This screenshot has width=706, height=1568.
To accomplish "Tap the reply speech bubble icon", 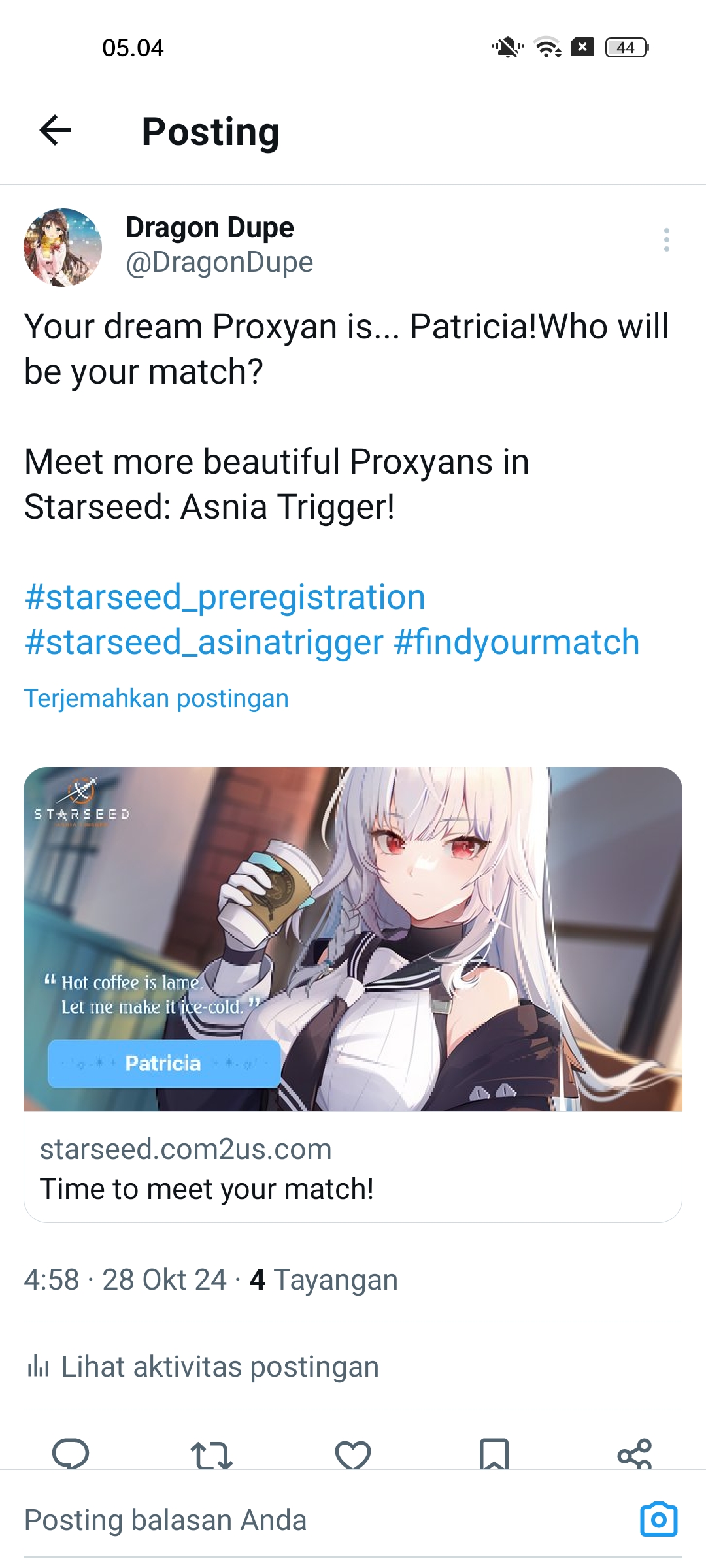I will point(71,1454).
